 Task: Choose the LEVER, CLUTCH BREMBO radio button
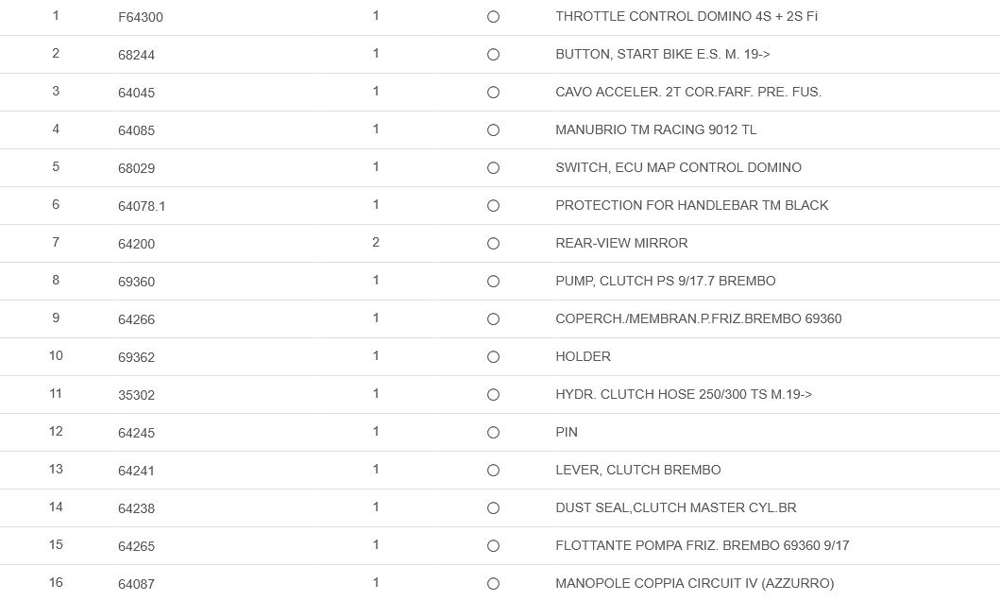[x=493, y=471]
